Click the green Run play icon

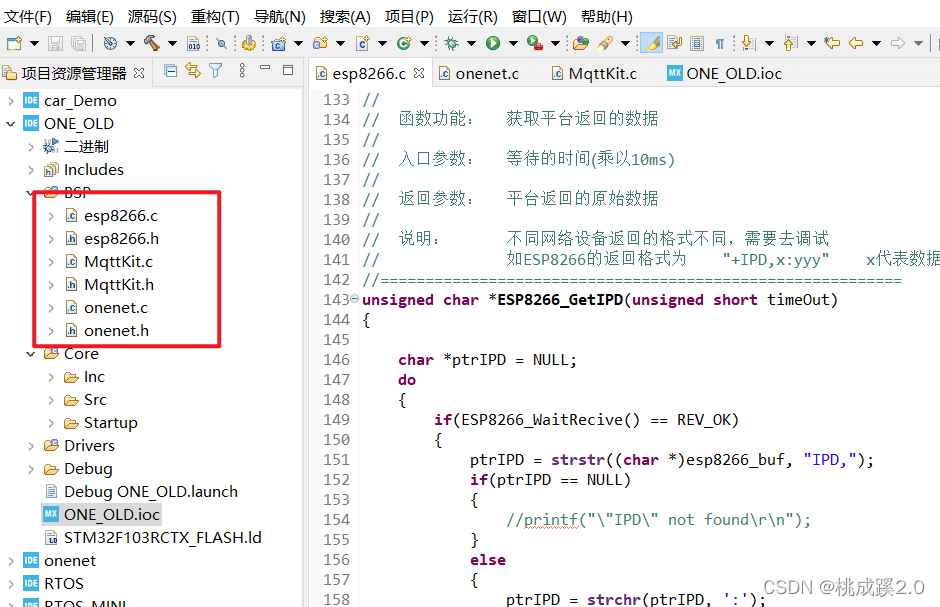click(x=493, y=43)
